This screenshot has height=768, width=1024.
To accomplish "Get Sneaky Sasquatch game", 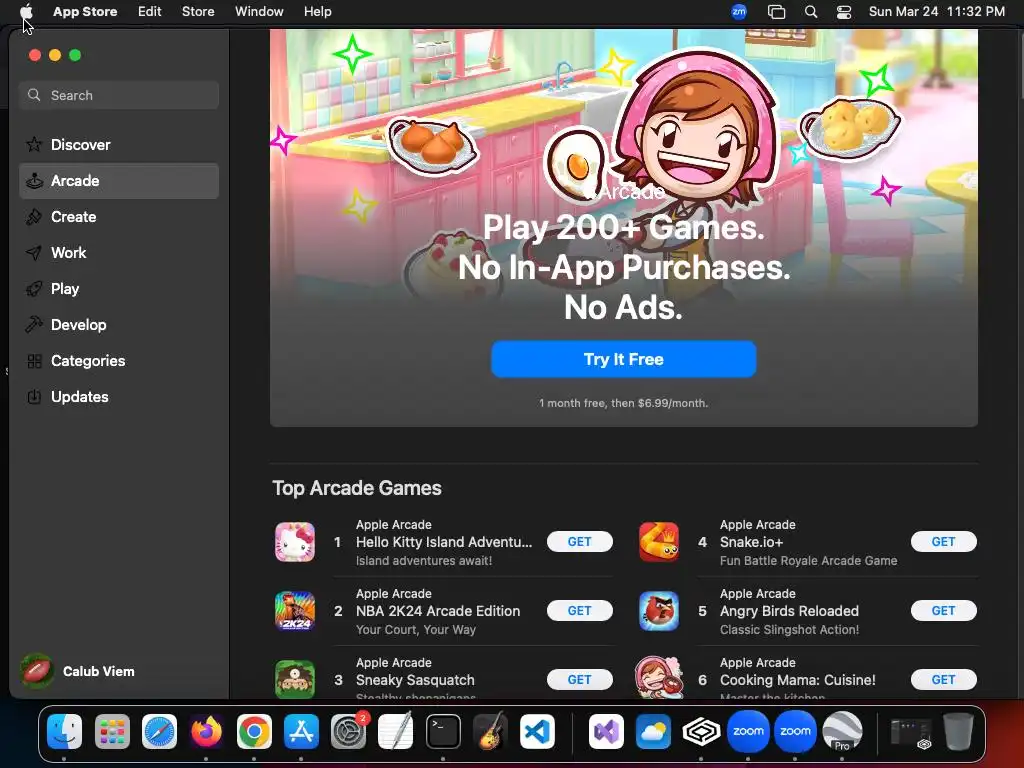I will 579,680.
